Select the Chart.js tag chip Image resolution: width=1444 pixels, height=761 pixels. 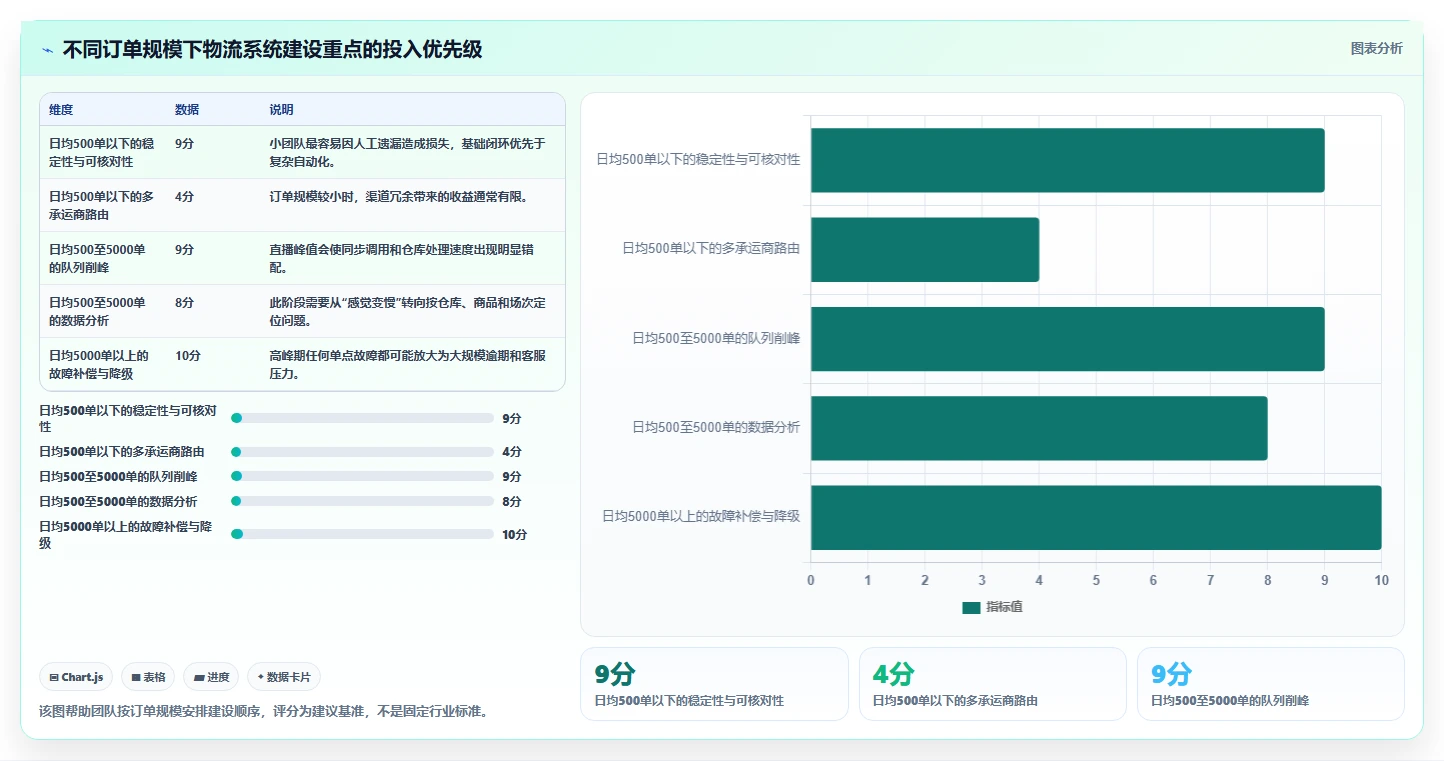[77, 677]
